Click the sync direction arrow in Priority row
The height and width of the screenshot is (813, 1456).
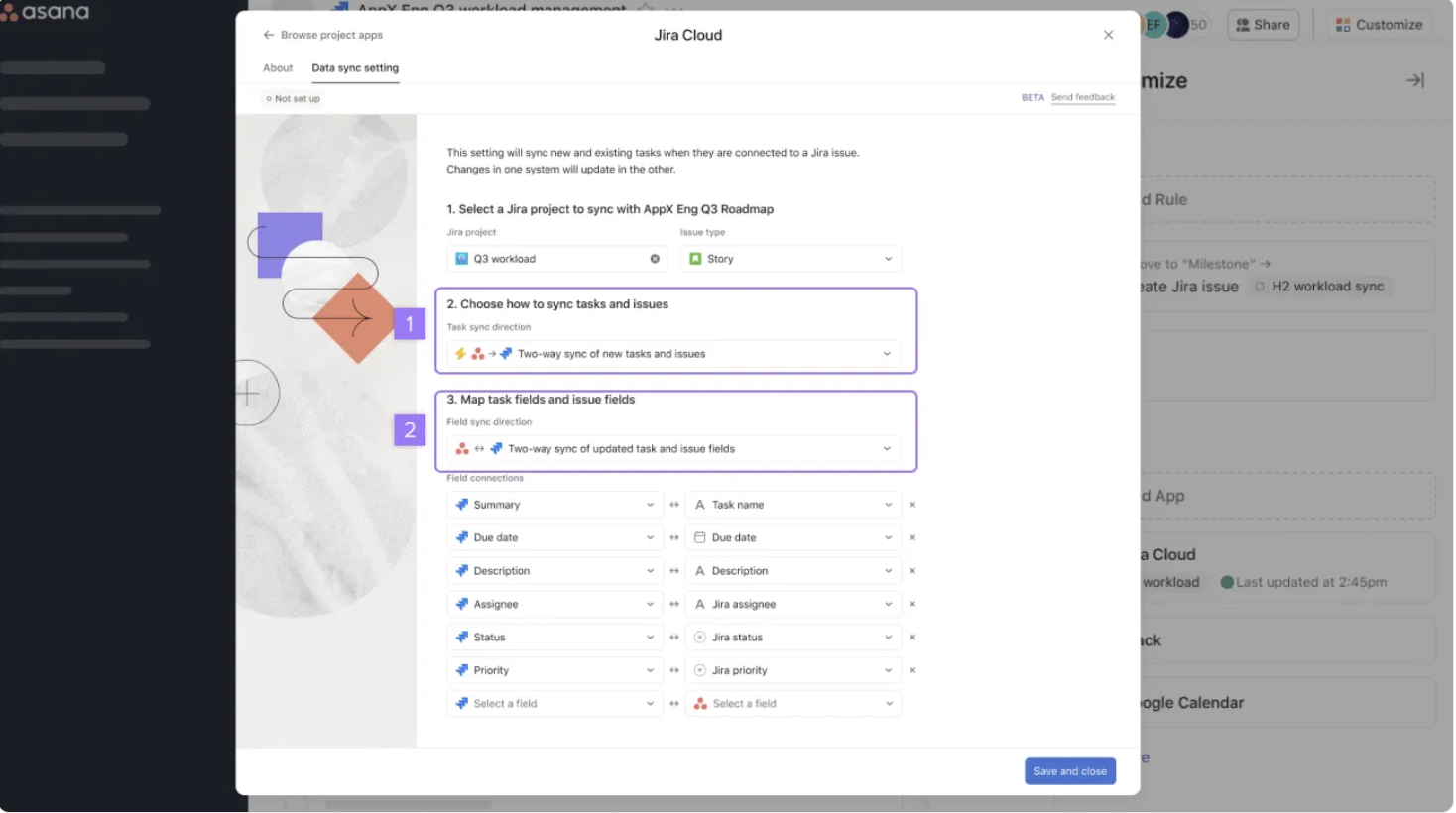coord(674,670)
